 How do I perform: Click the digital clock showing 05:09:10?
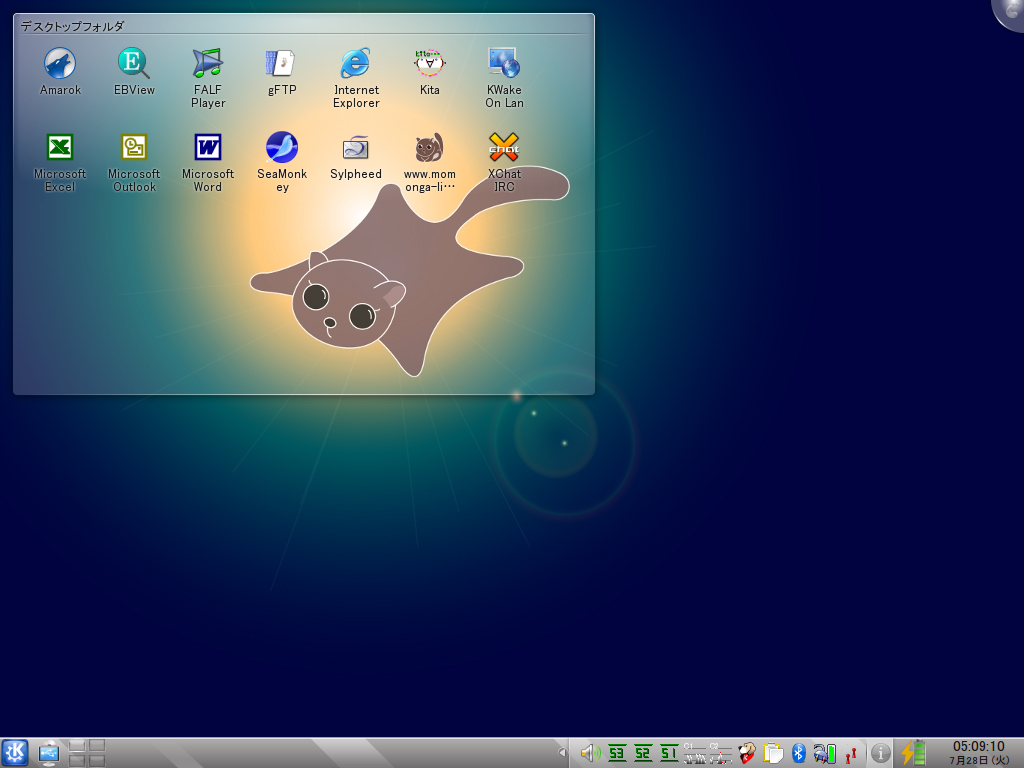[978, 746]
